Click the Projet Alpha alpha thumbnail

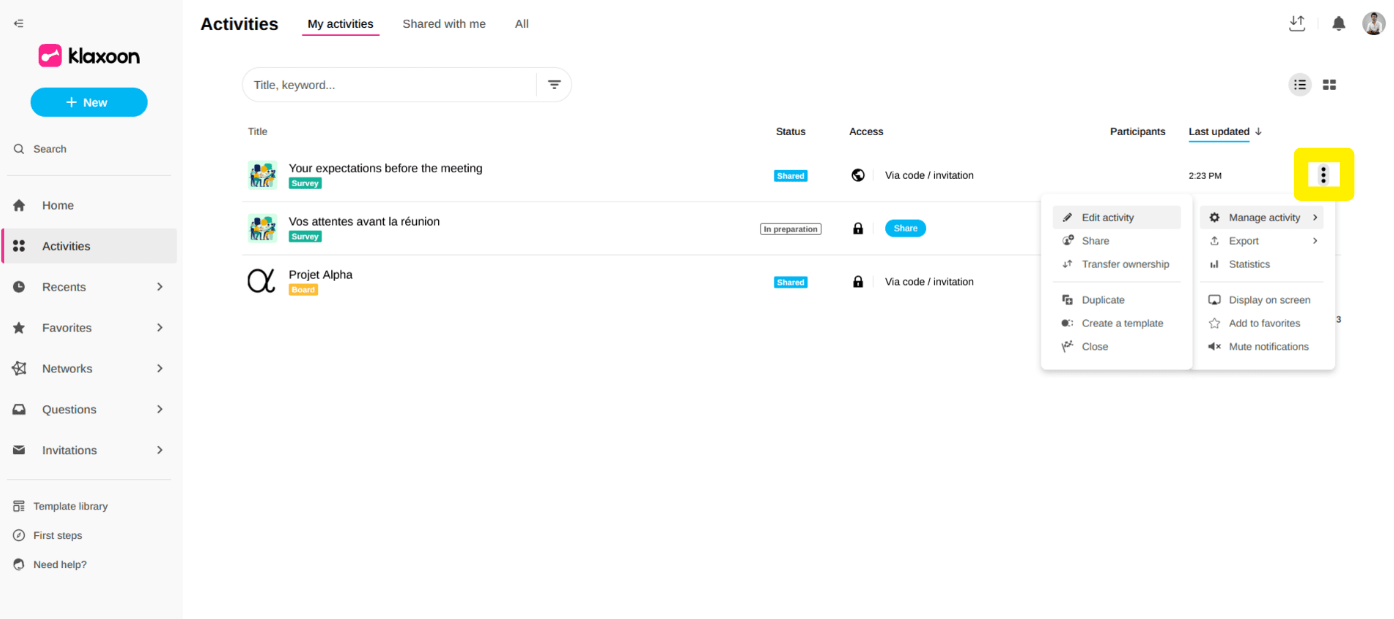261,281
